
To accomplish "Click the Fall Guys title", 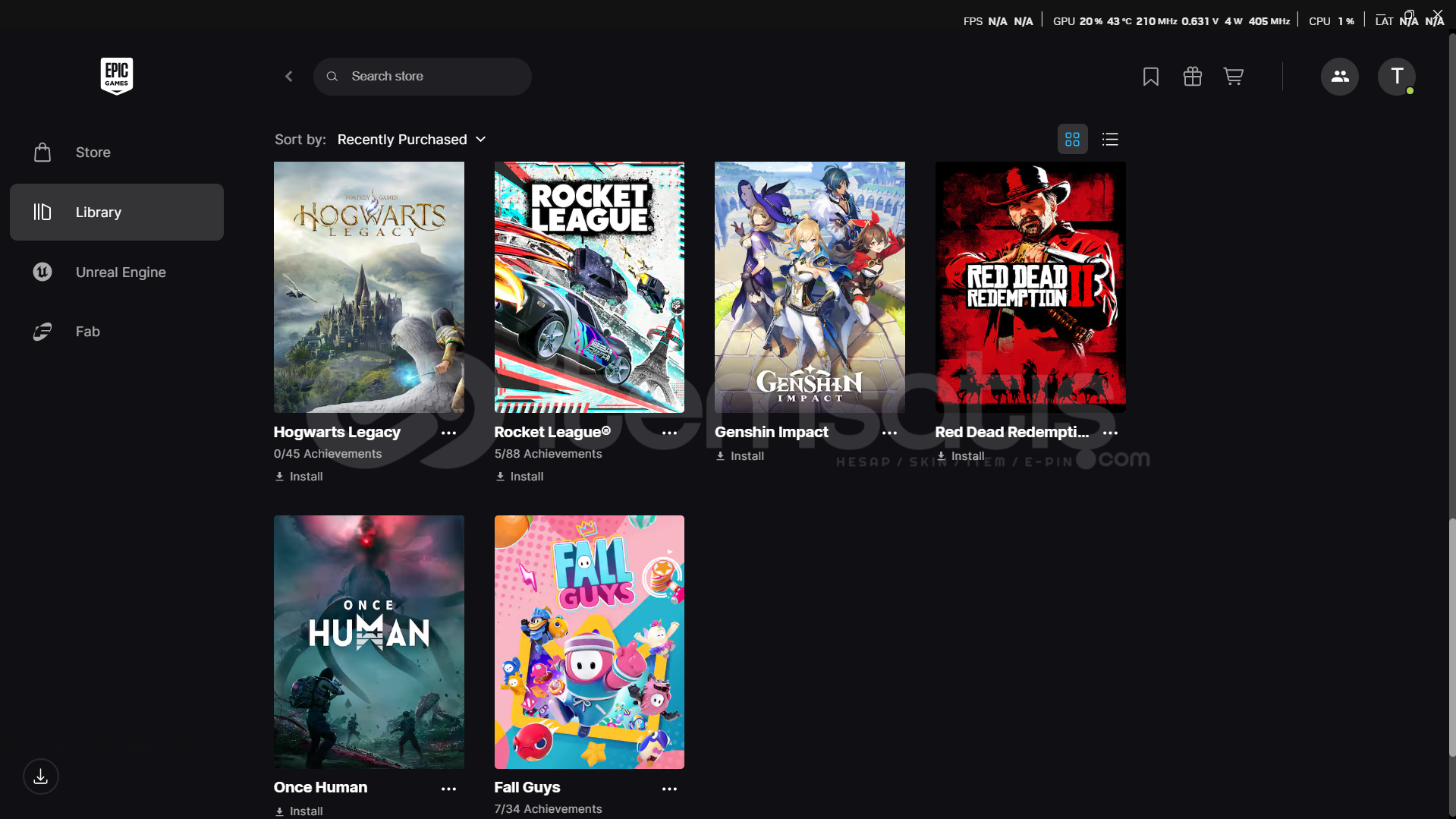I will pos(527,787).
